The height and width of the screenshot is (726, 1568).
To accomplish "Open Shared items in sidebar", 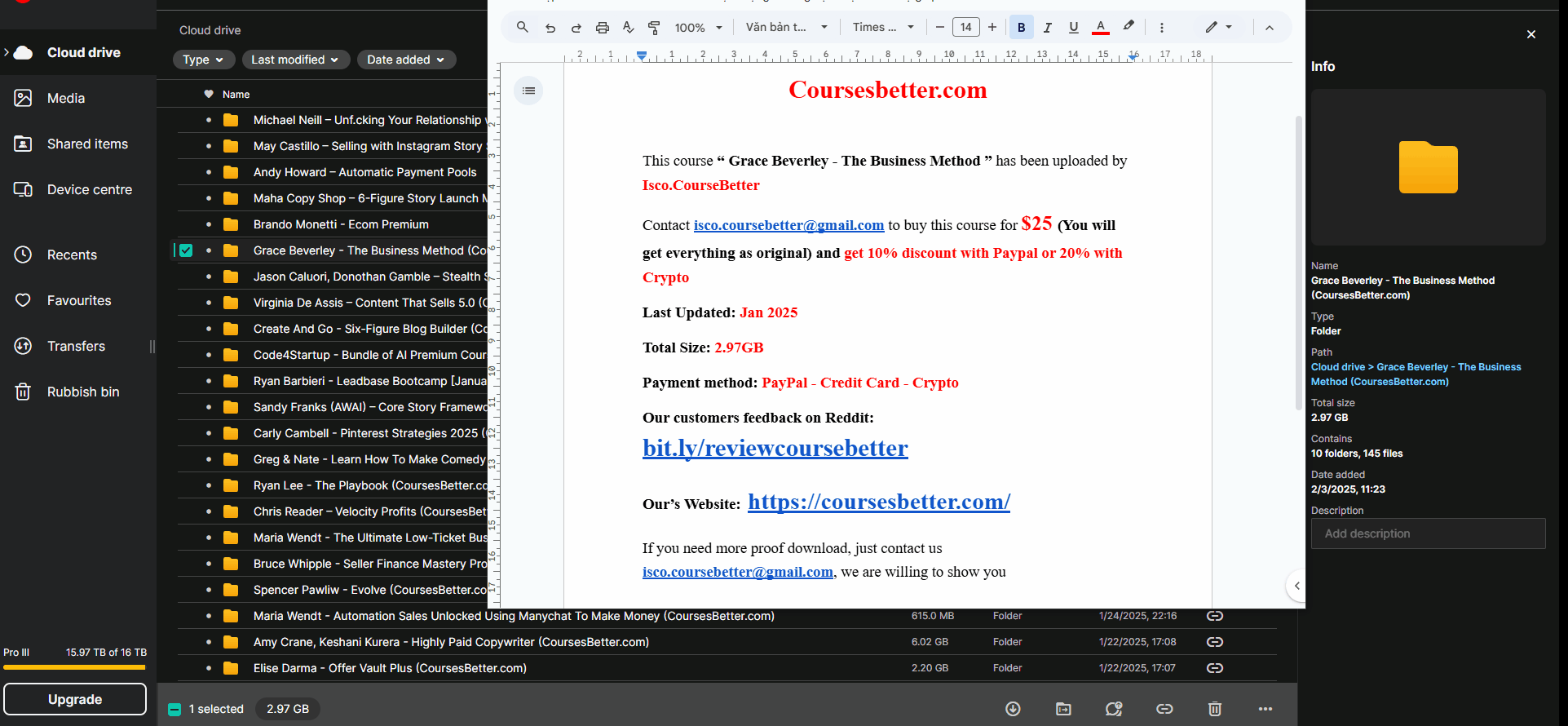I will 87,144.
